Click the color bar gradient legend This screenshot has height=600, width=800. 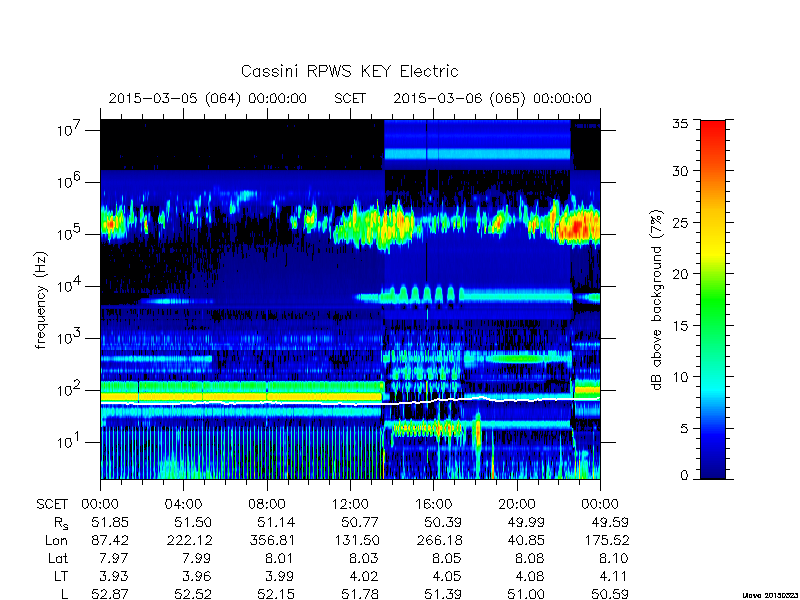[713, 299]
